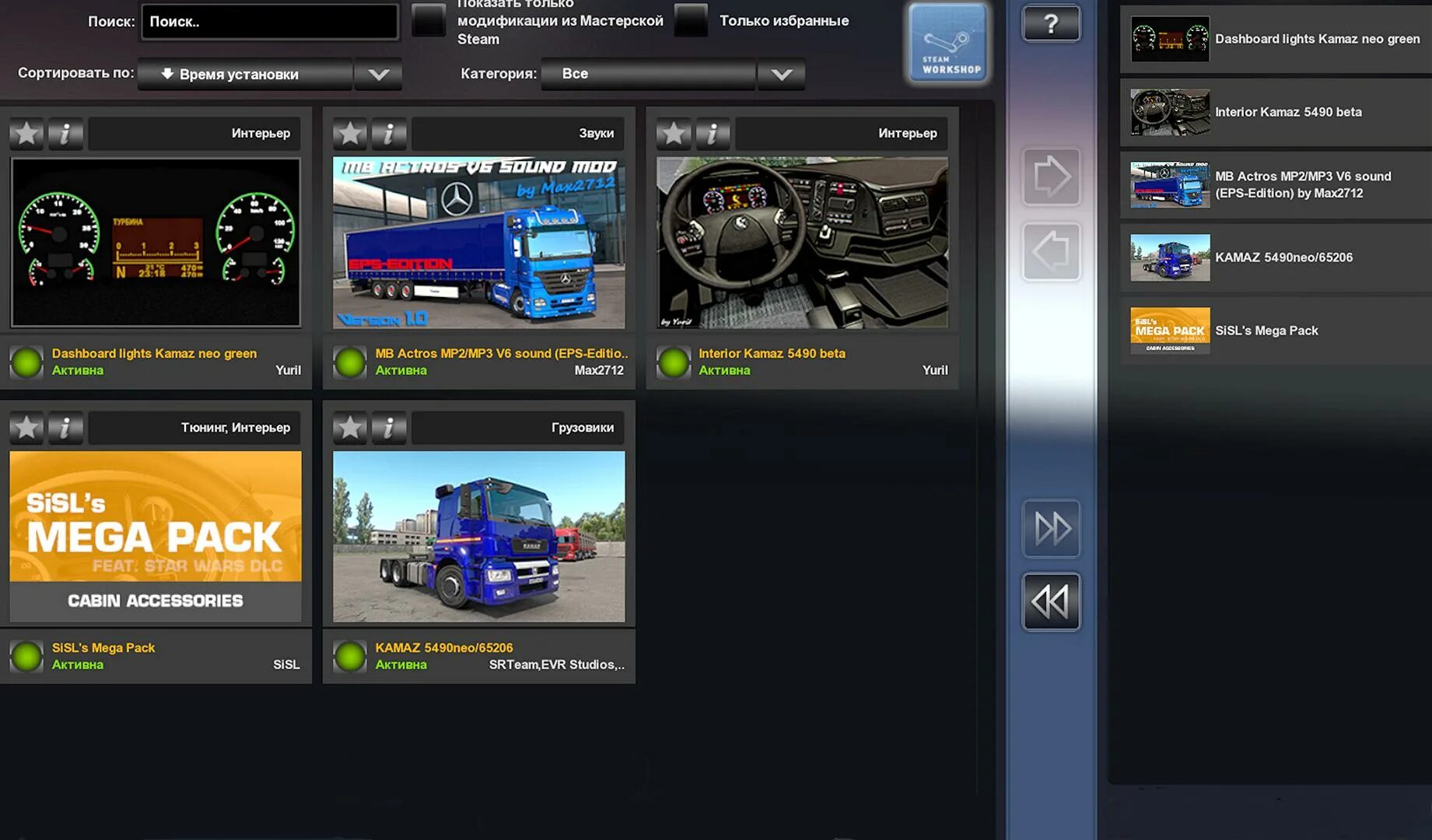Click author text SRTeam,EVR Studios
The image size is (1432, 840).
[557, 665]
